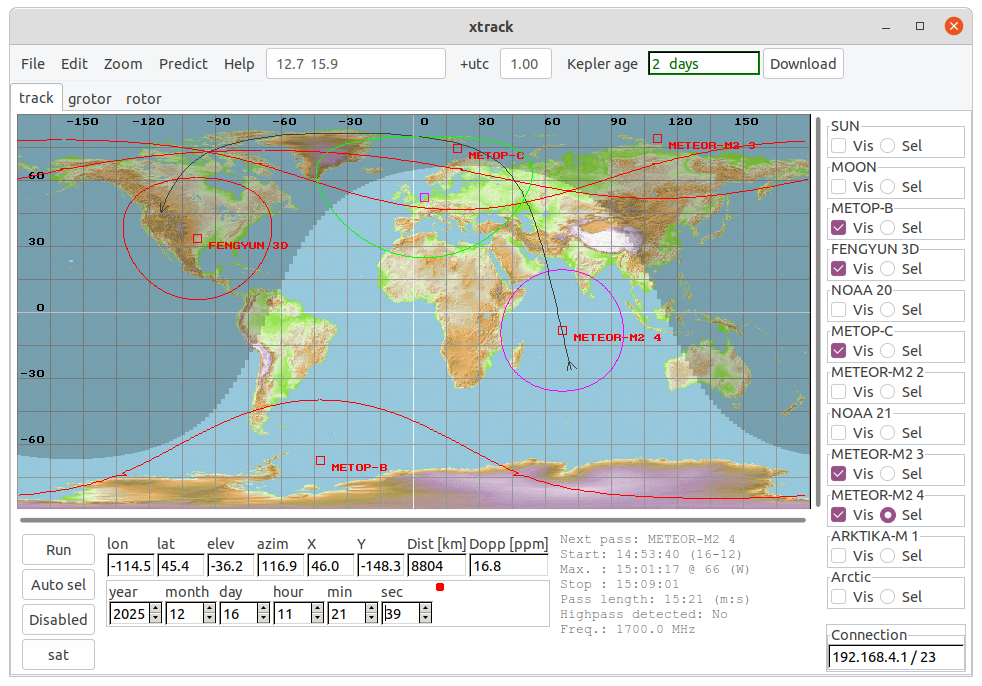982x686 pixels.
Task: Click the Connection IP address field
Action: click(x=895, y=657)
